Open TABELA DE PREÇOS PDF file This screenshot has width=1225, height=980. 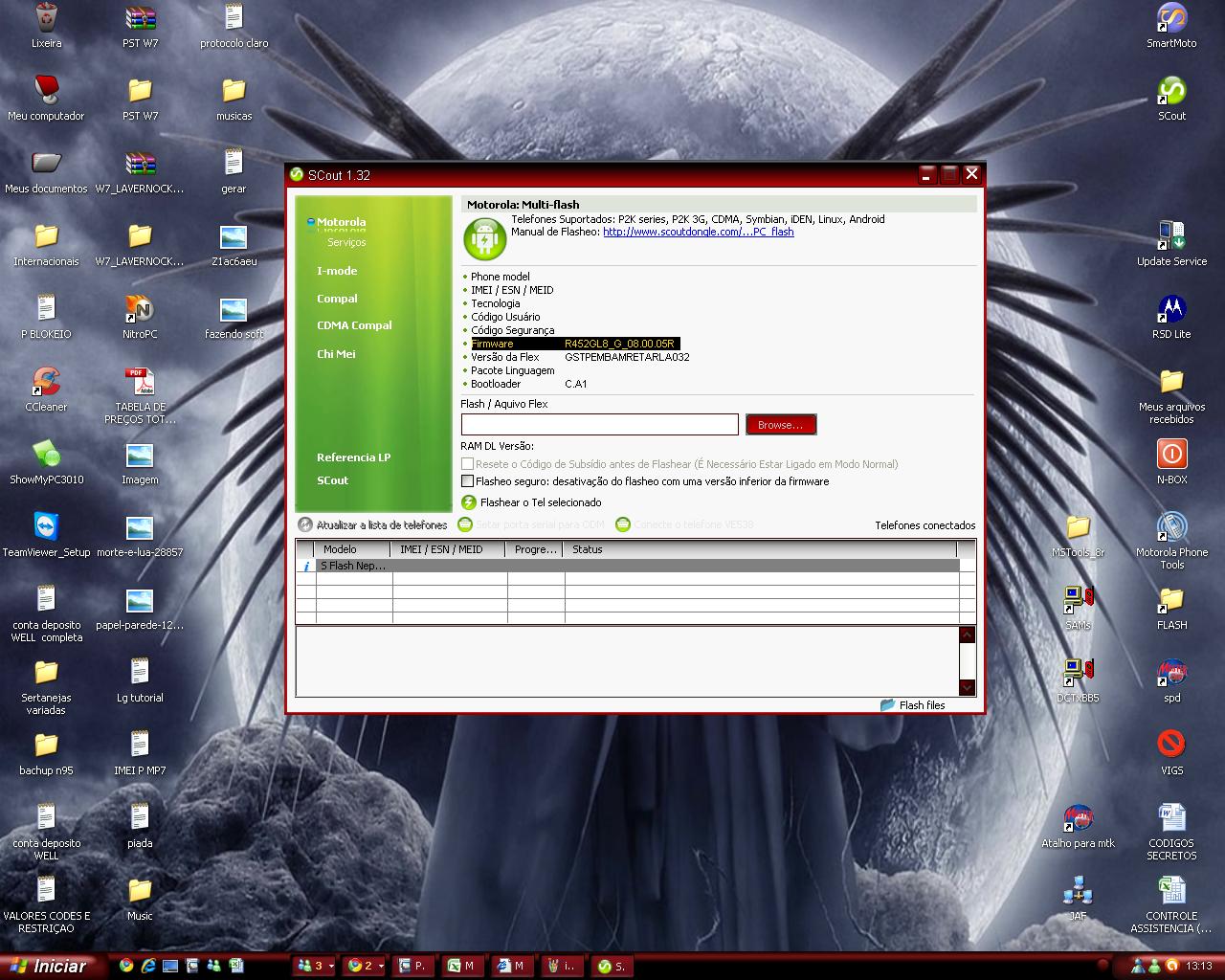140,382
